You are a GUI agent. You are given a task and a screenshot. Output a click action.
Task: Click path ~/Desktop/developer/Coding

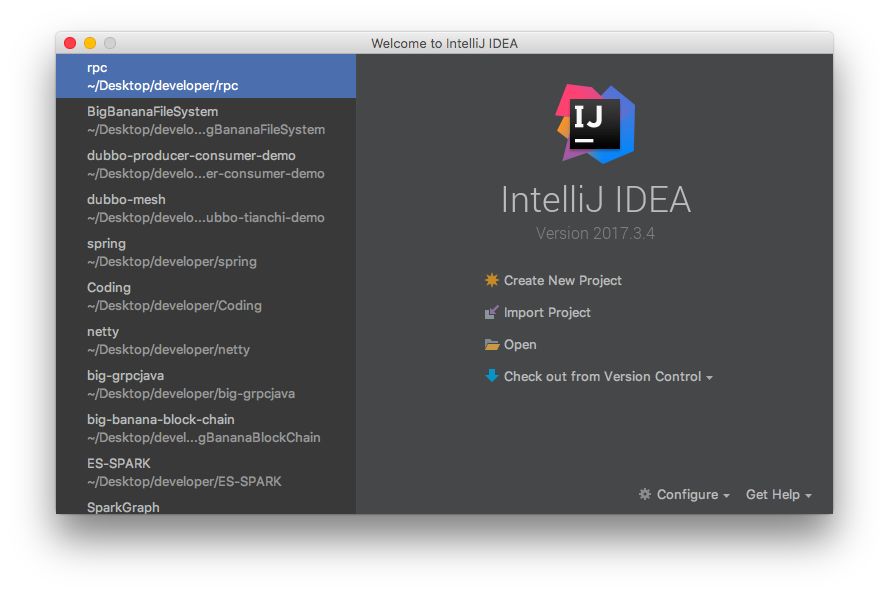click(174, 306)
